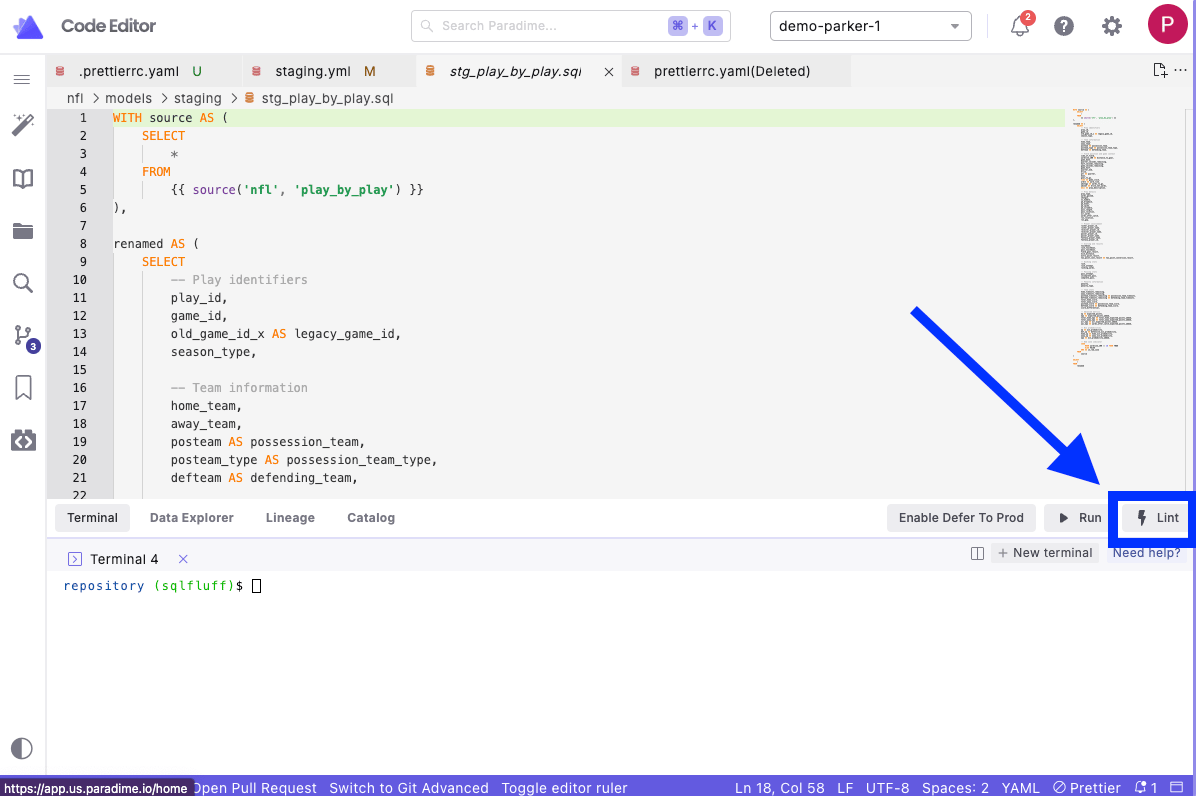Click Open Pull Request in status bar
The height and width of the screenshot is (796, 1196).
(x=254, y=788)
